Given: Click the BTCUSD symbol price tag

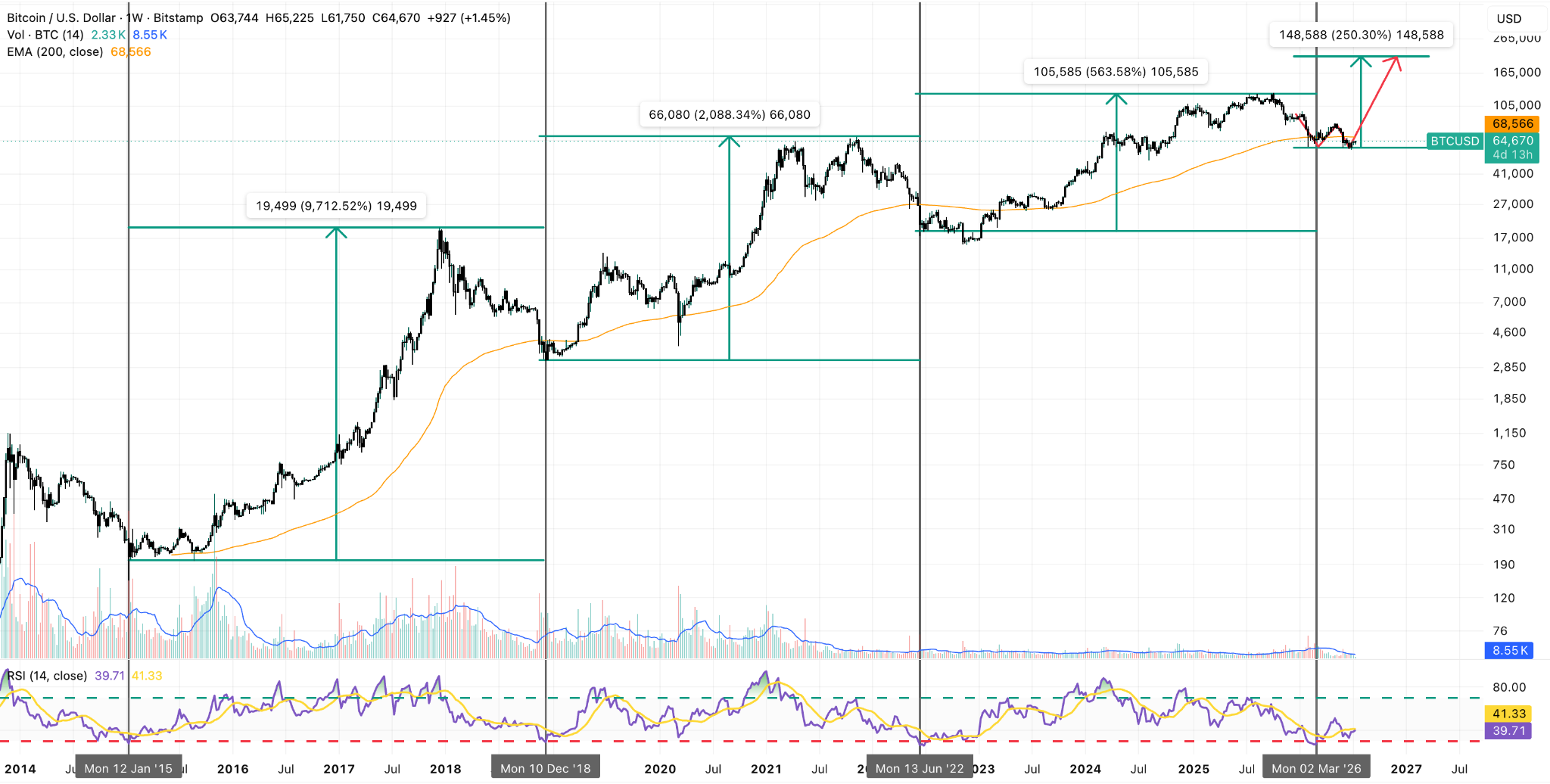Looking at the screenshot, I should [1455, 141].
